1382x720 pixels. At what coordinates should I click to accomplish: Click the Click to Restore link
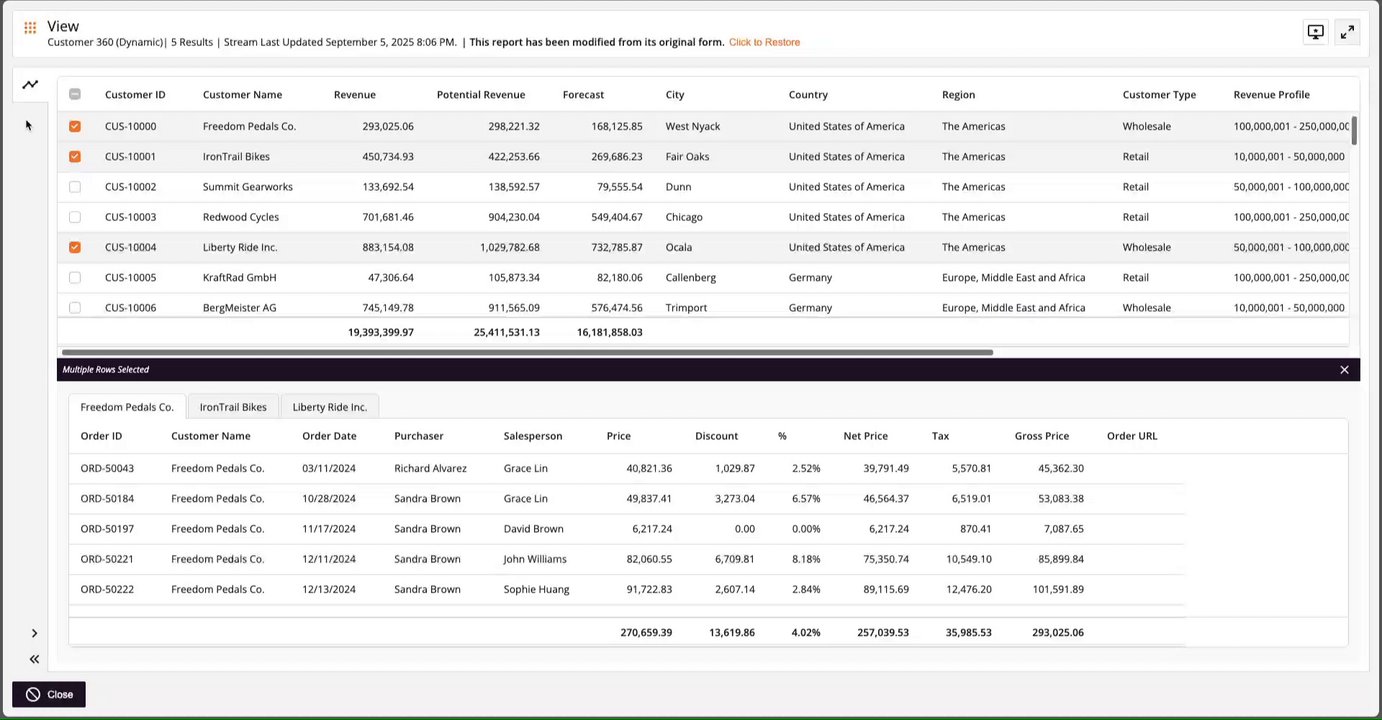click(x=764, y=43)
